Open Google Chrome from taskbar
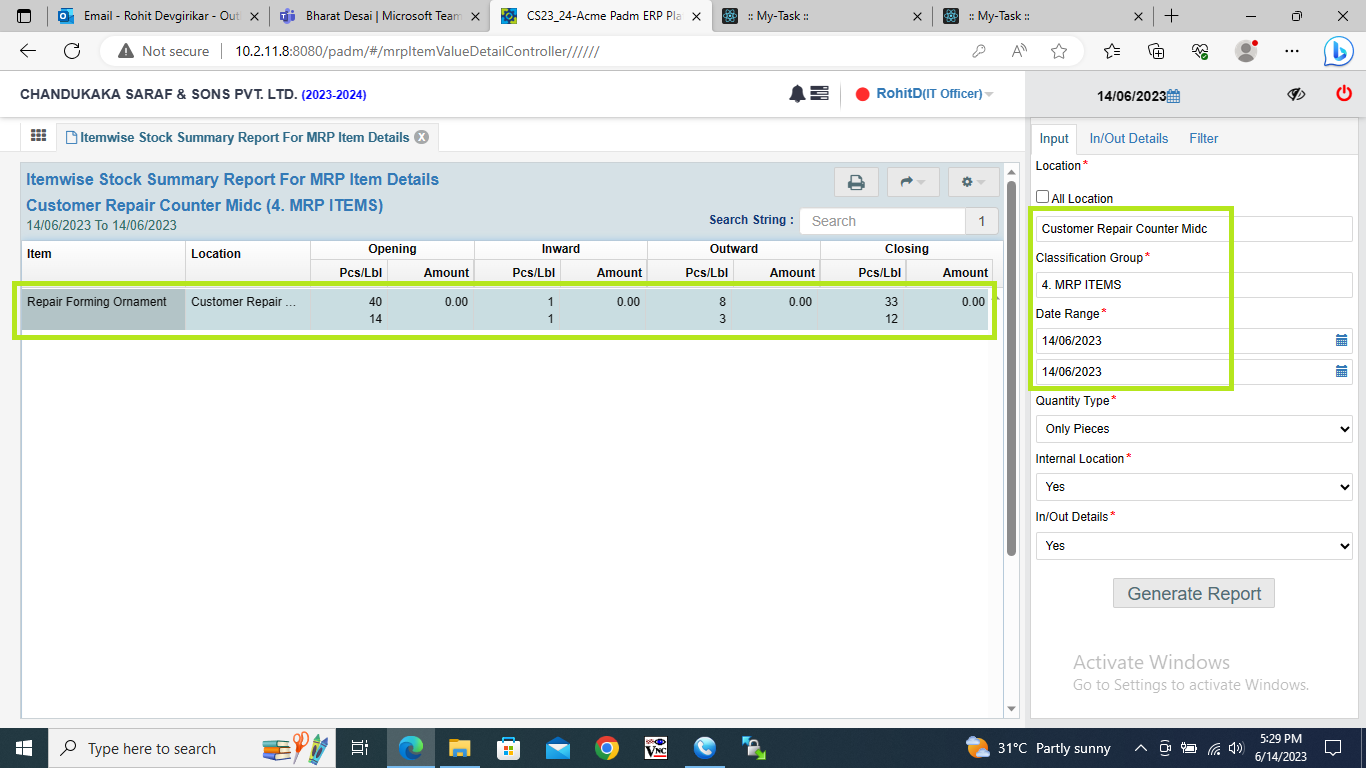Viewport: 1366px width, 768px height. point(607,748)
